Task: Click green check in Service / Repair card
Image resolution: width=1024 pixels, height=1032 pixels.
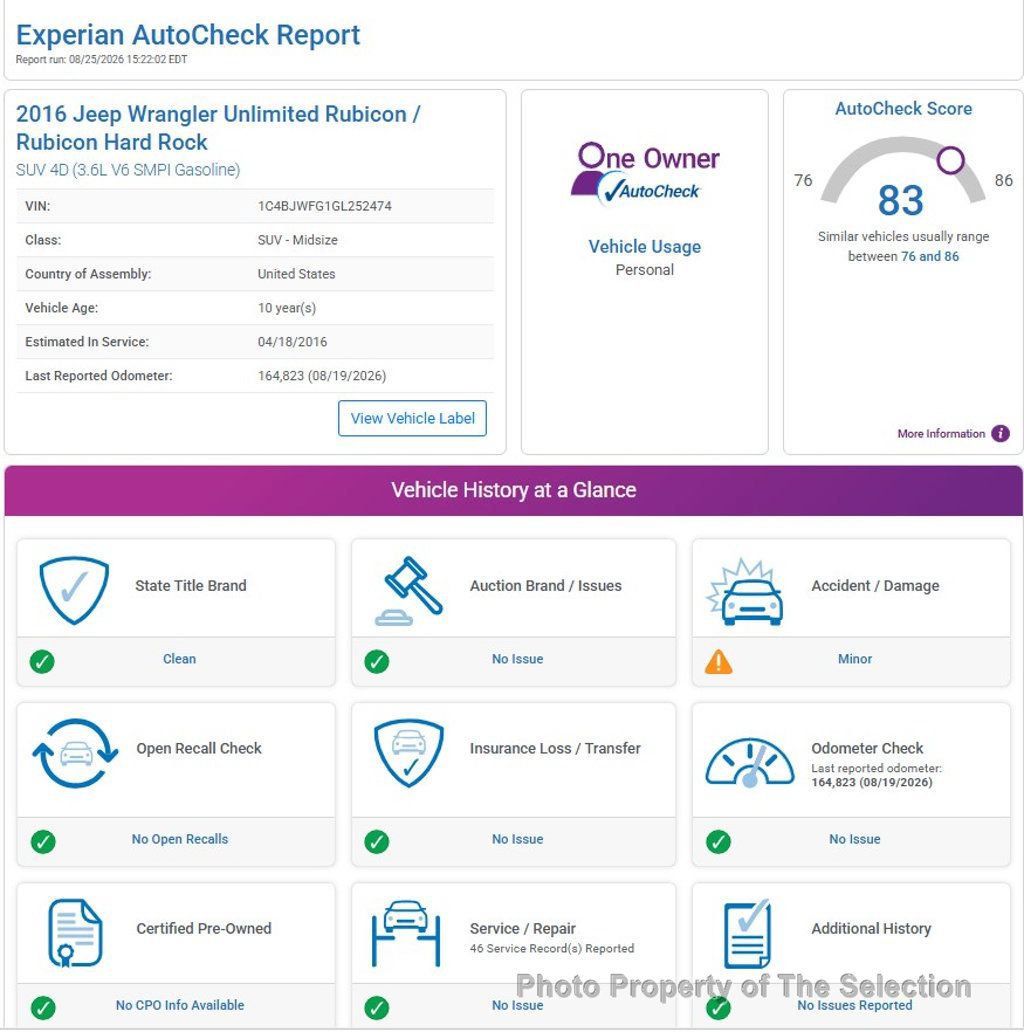Action: tap(377, 1008)
